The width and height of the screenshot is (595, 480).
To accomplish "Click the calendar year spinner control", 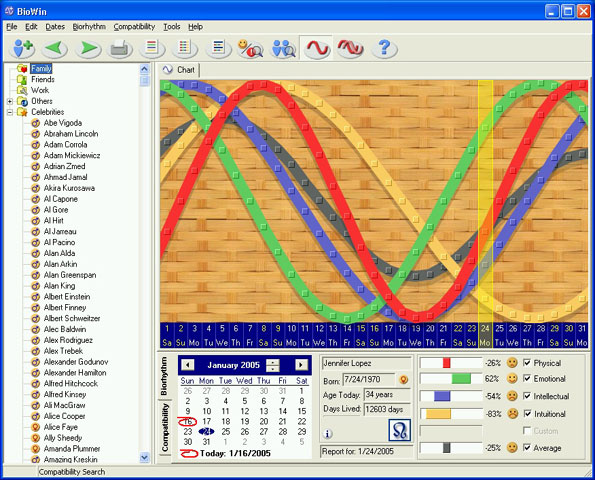I will click(x=272, y=365).
